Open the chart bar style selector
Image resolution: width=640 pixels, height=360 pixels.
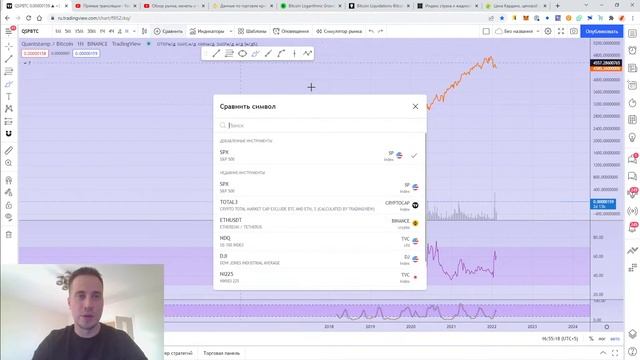[144, 31]
